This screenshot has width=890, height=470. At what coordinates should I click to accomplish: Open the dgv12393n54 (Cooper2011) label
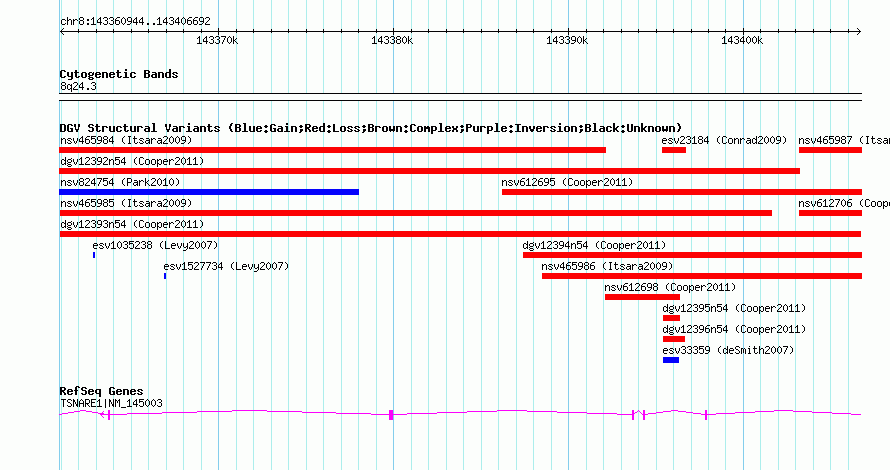coord(132,224)
